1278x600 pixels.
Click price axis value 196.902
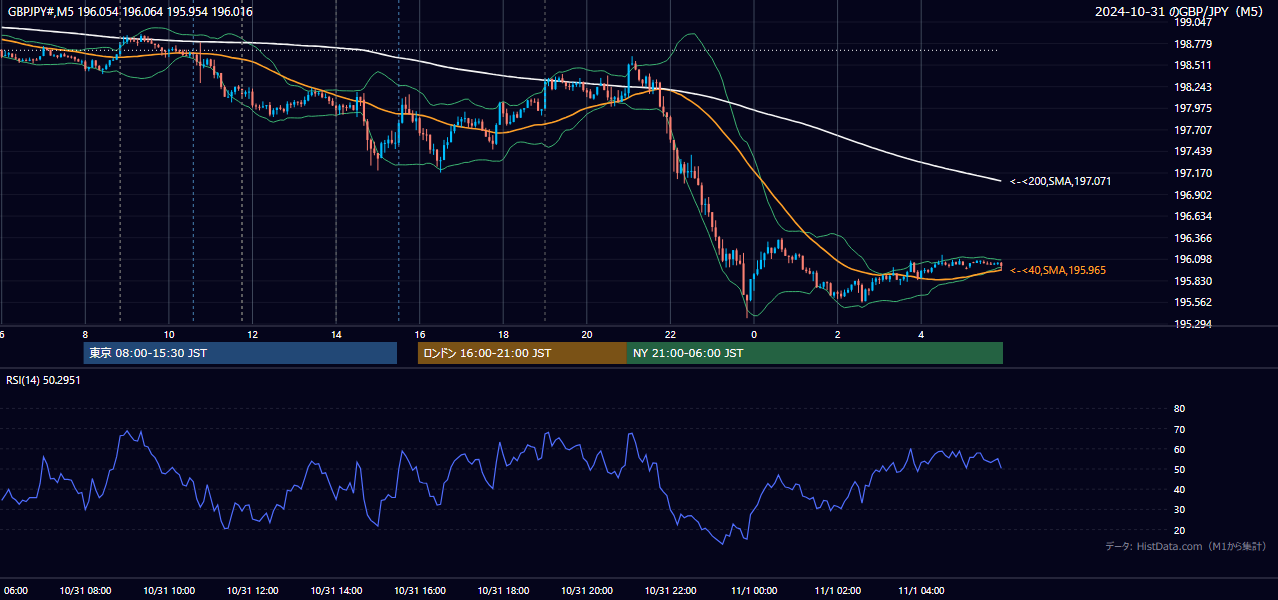tap(1193, 195)
